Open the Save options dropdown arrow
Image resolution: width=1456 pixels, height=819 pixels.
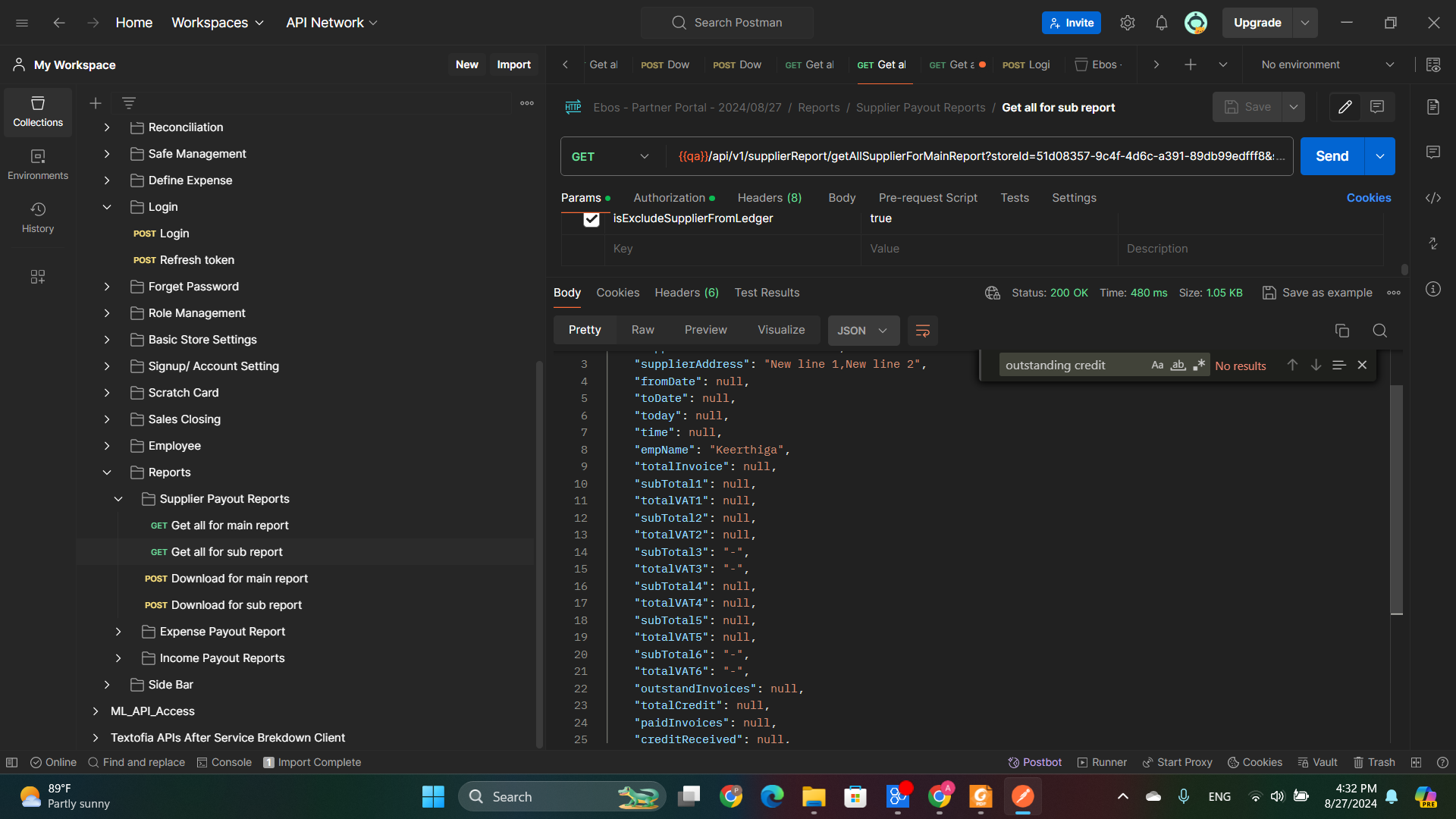point(1294,107)
